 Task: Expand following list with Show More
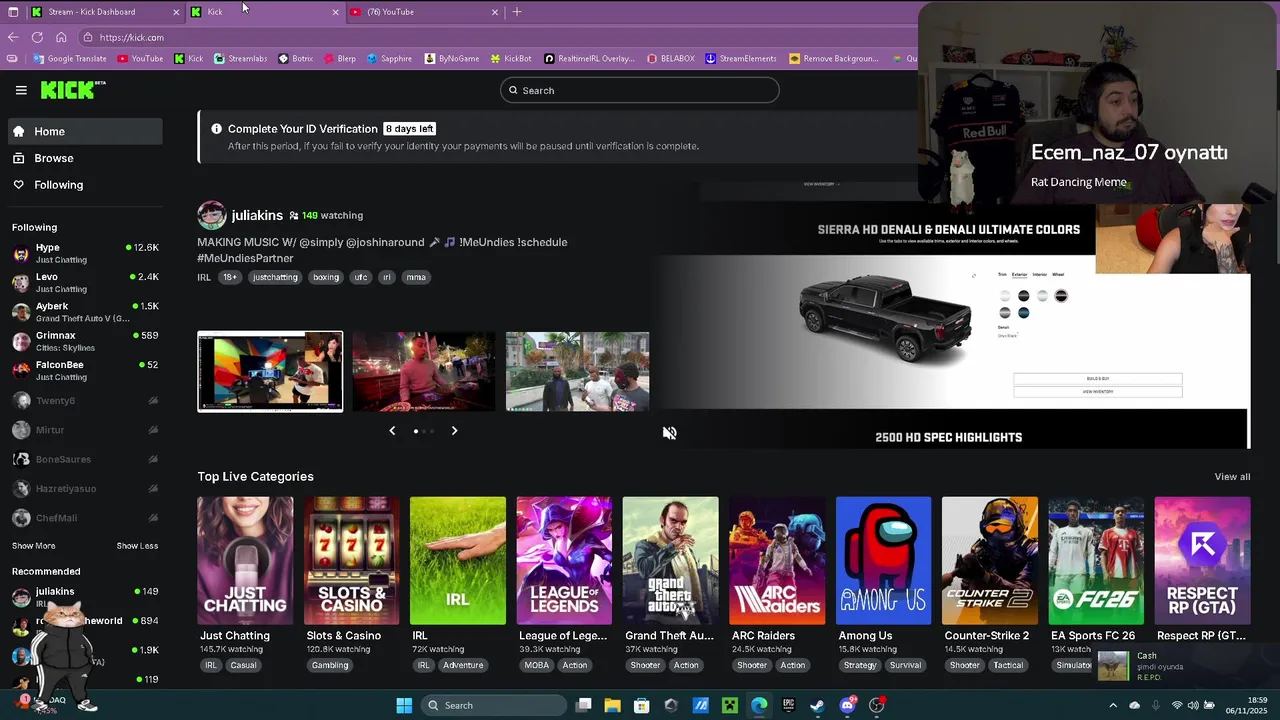(34, 546)
